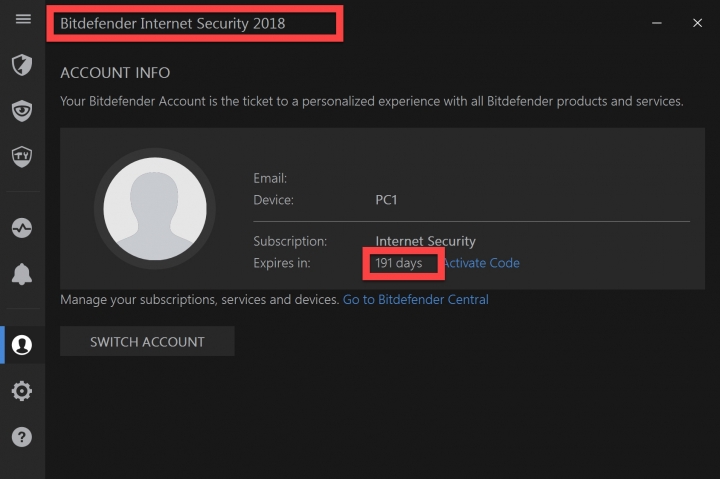Open the Activity pulse icon
Viewport: 720px width, 479px height.
click(22, 228)
